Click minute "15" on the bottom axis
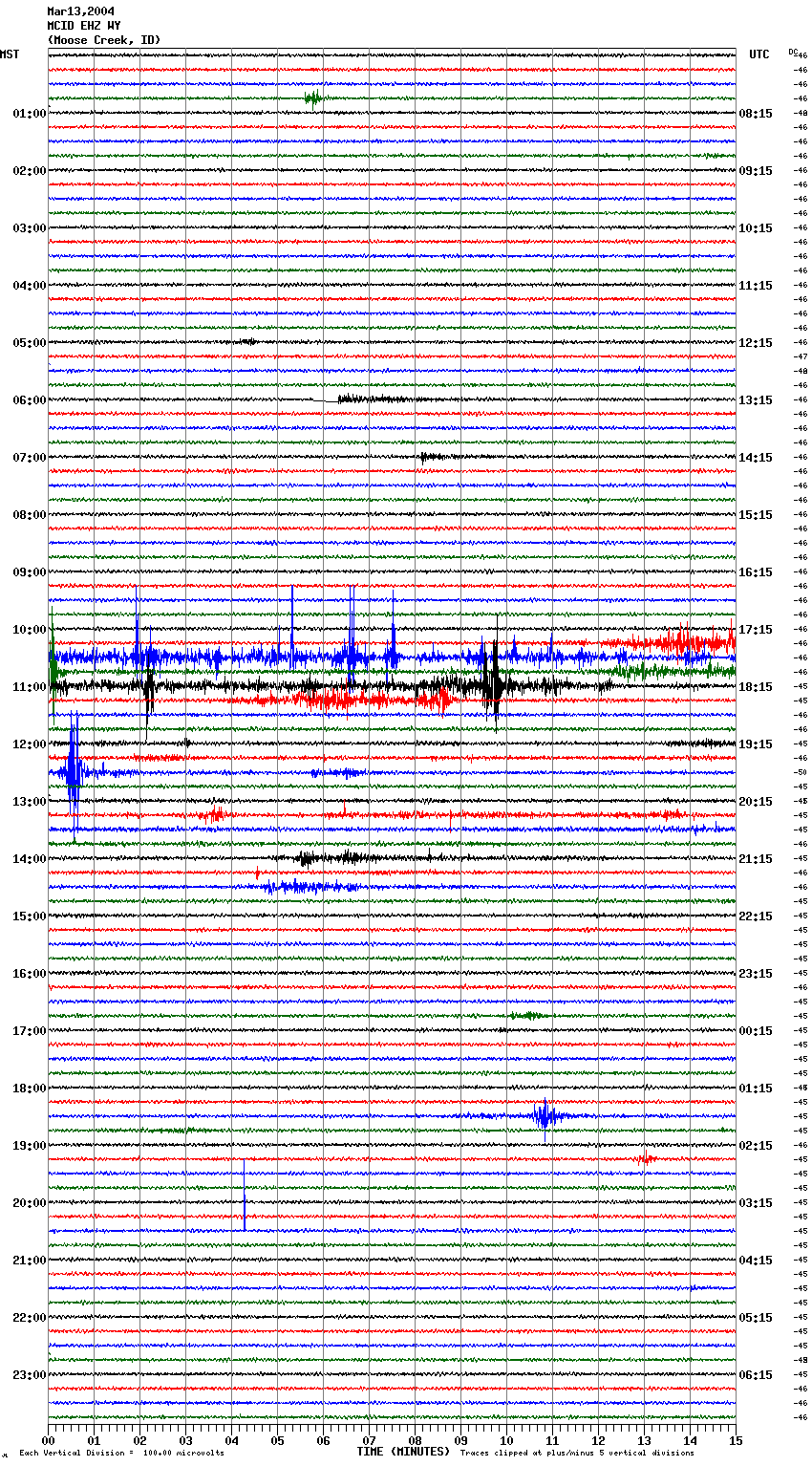Screen dimensions: 812x1466 pos(736,1440)
